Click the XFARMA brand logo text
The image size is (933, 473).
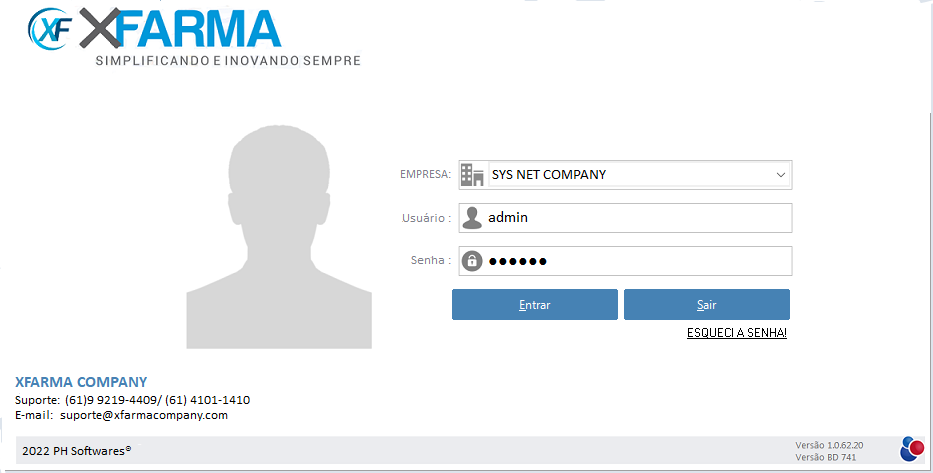point(180,28)
